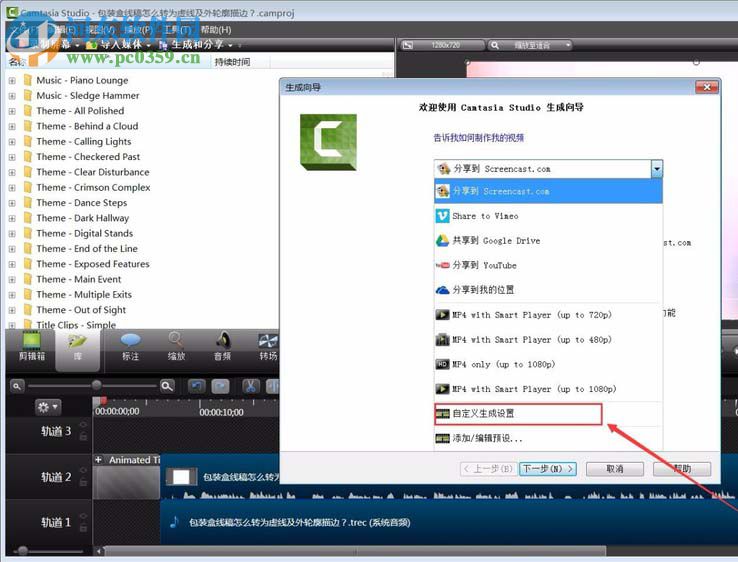Select 添加/编辑预设 option

(x=548, y=438)
